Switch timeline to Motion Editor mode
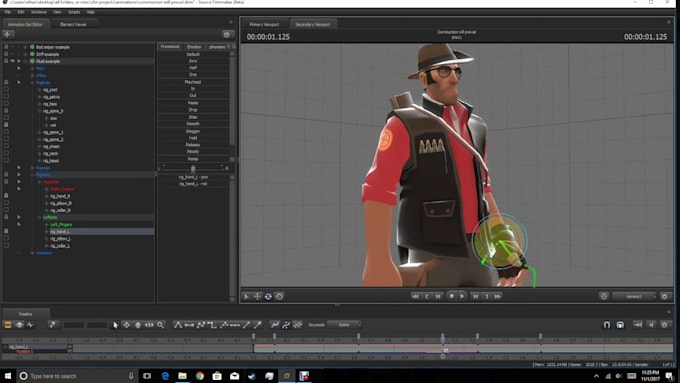The image size is (680, 383). [x=19, y=324]
